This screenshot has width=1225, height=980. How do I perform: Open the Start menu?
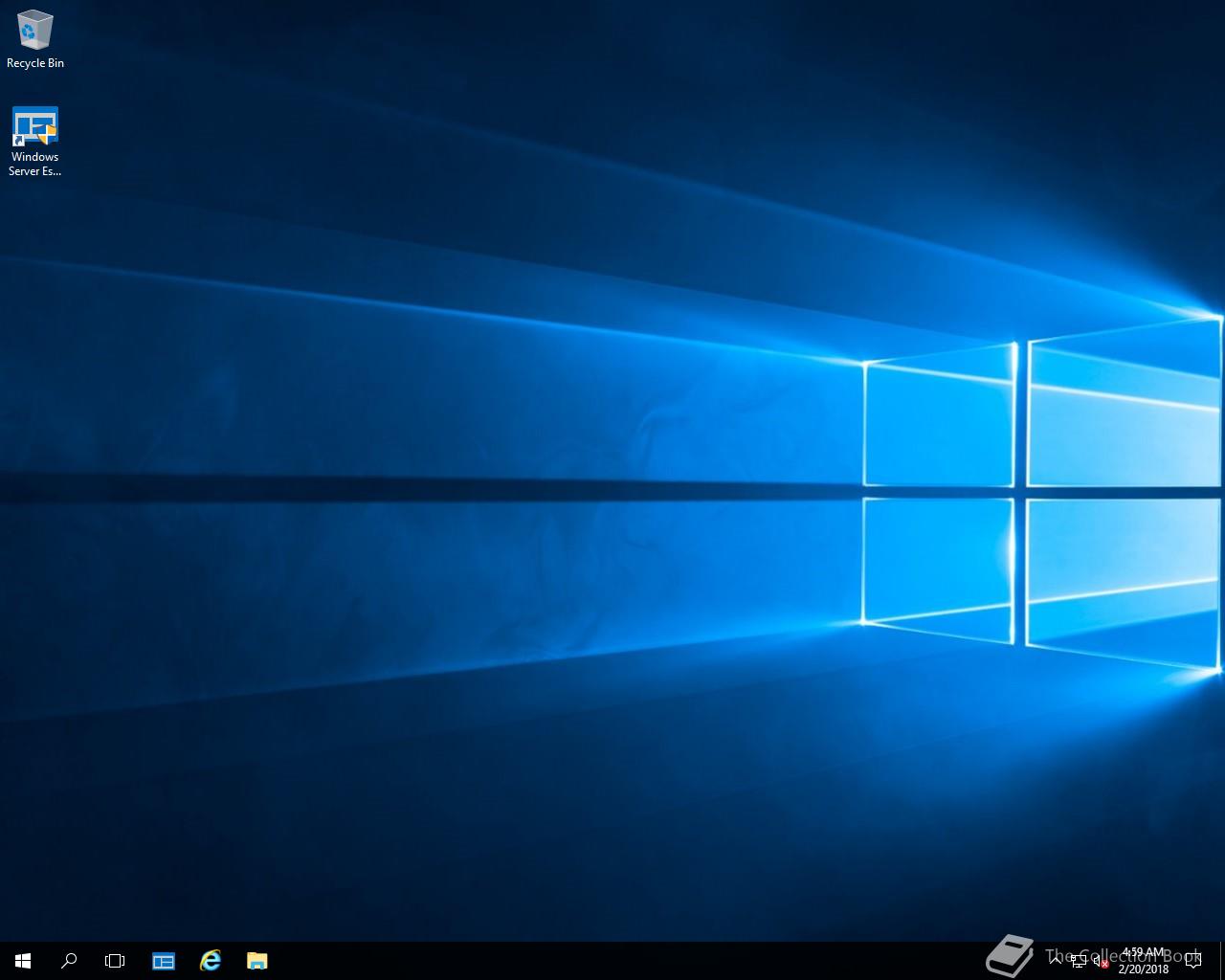click(23, 961)
